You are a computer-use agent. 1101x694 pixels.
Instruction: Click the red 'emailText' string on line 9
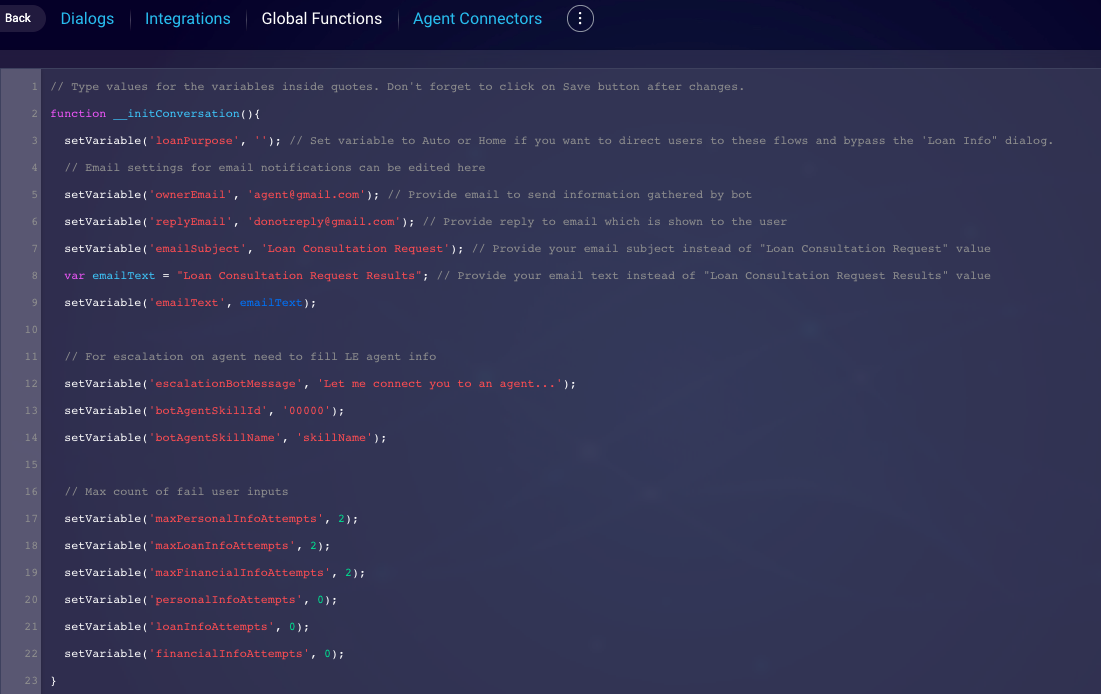point(187,303)
